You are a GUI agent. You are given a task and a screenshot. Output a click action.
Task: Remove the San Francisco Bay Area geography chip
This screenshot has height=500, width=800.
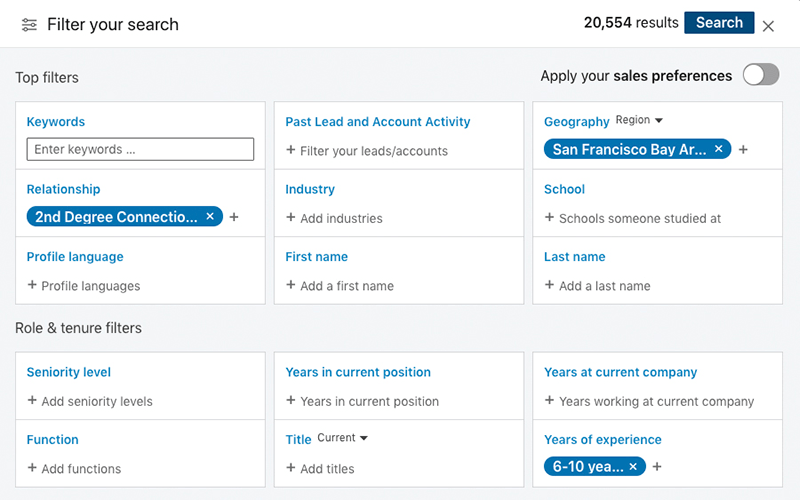click(718, 149)
